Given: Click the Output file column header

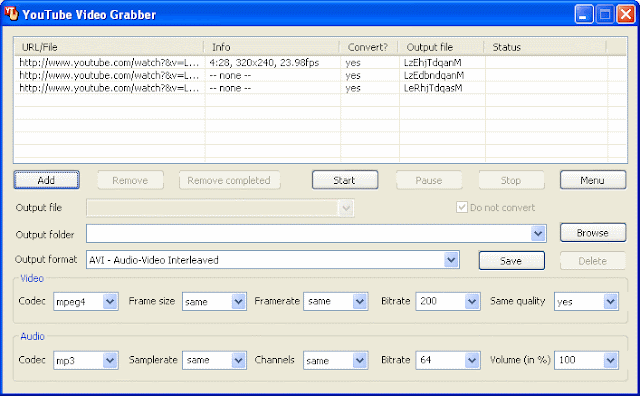Looking at the screenshot, I should [441, 47].
